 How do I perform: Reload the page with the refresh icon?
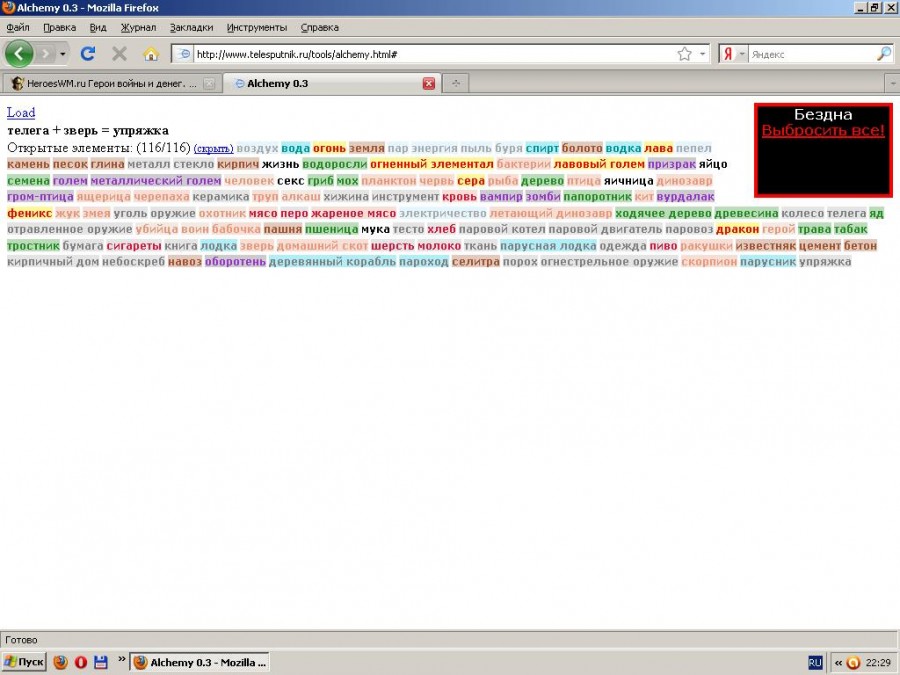88,54
